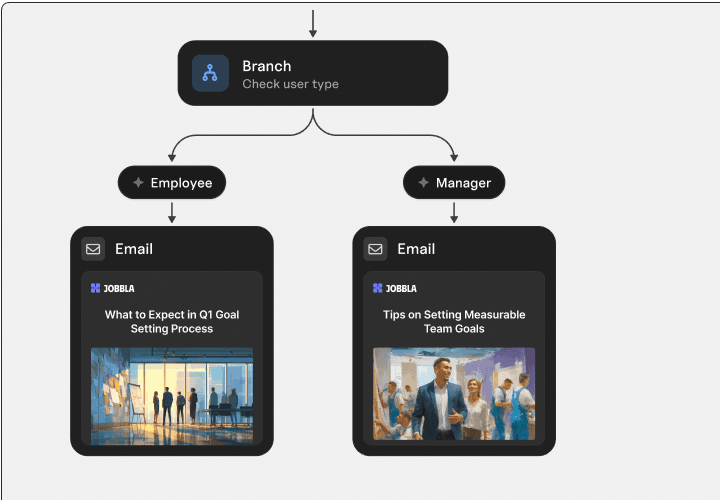Click the 'Check user type' subtitle
The height and width of the screenshot is (500, 720).
[x=291, y=84]
